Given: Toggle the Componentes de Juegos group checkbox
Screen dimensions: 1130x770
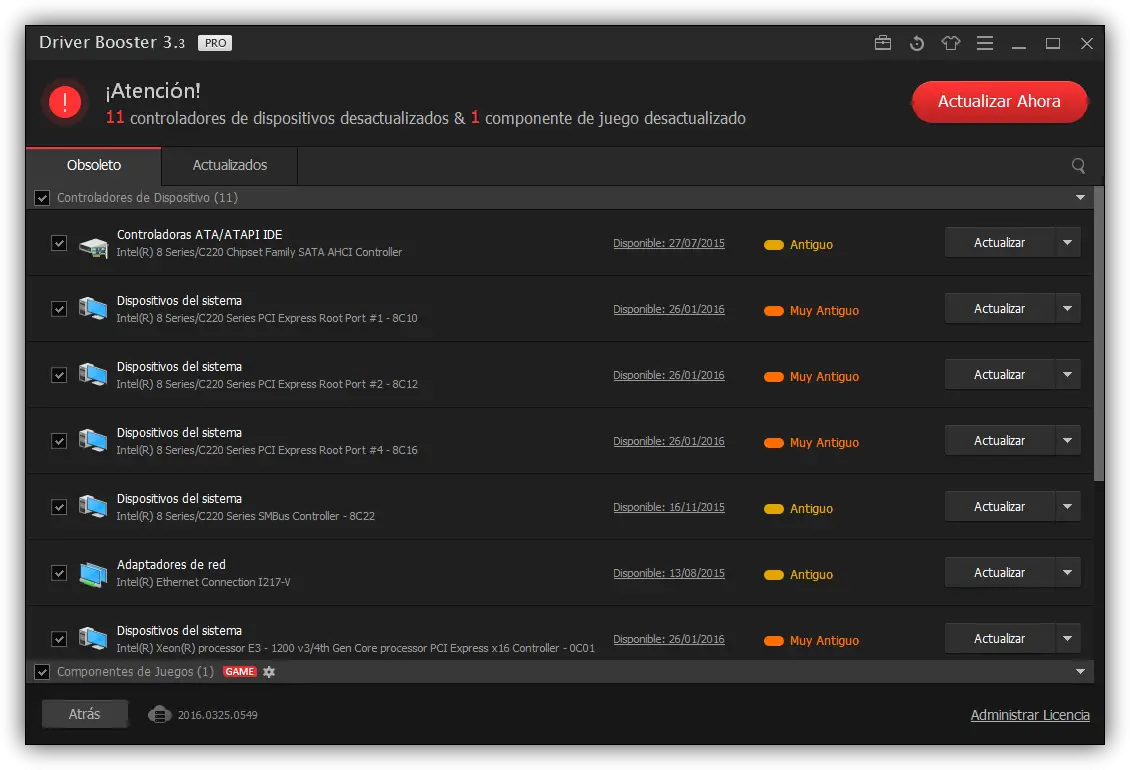Looking at the screenshot, I should (x=42, y=672).
